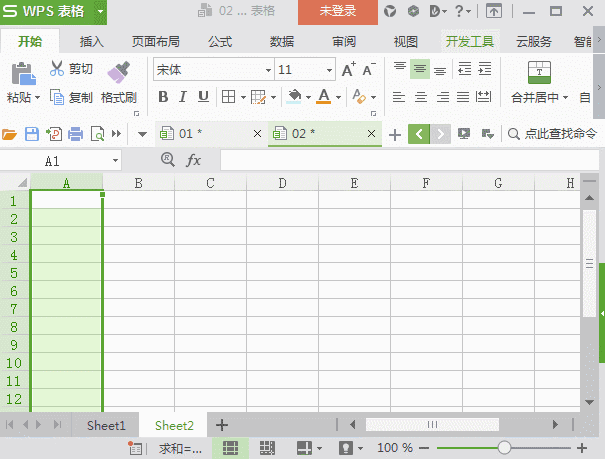The width and height of the screenshot is (605, 459).
Task: Open the Name Box dropdown
Action: click(115, 160)
